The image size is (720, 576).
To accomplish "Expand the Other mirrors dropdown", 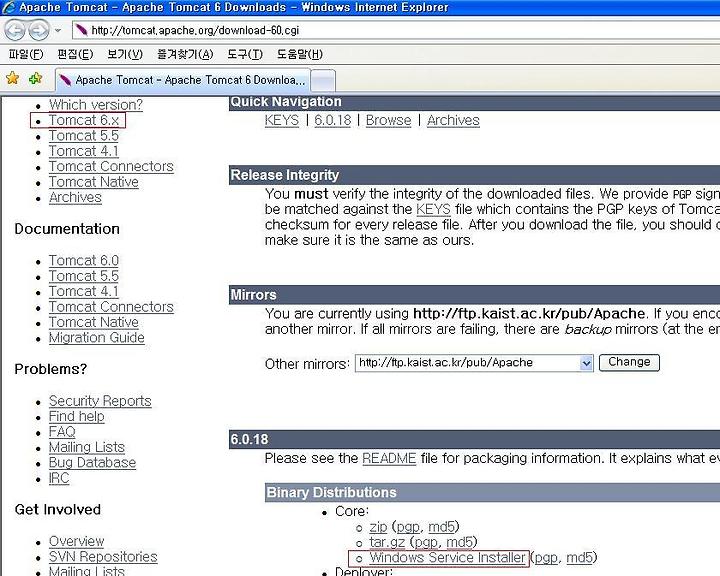I will click(x=586, y=363).
